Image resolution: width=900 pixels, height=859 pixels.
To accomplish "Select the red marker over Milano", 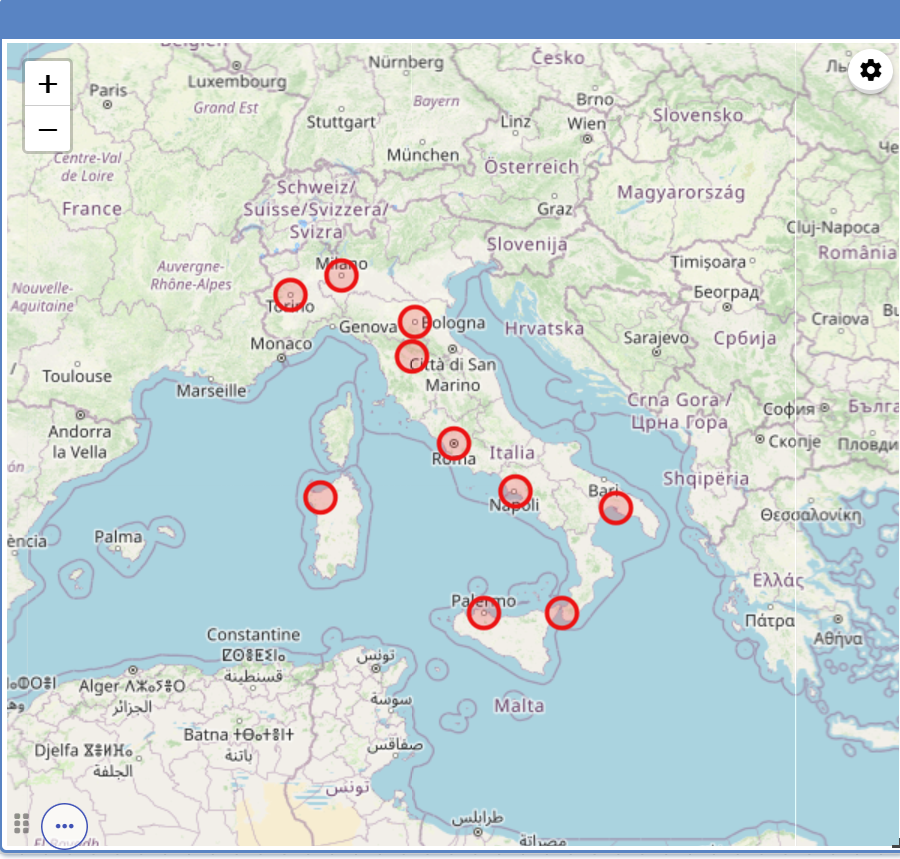I will point(342,275).
